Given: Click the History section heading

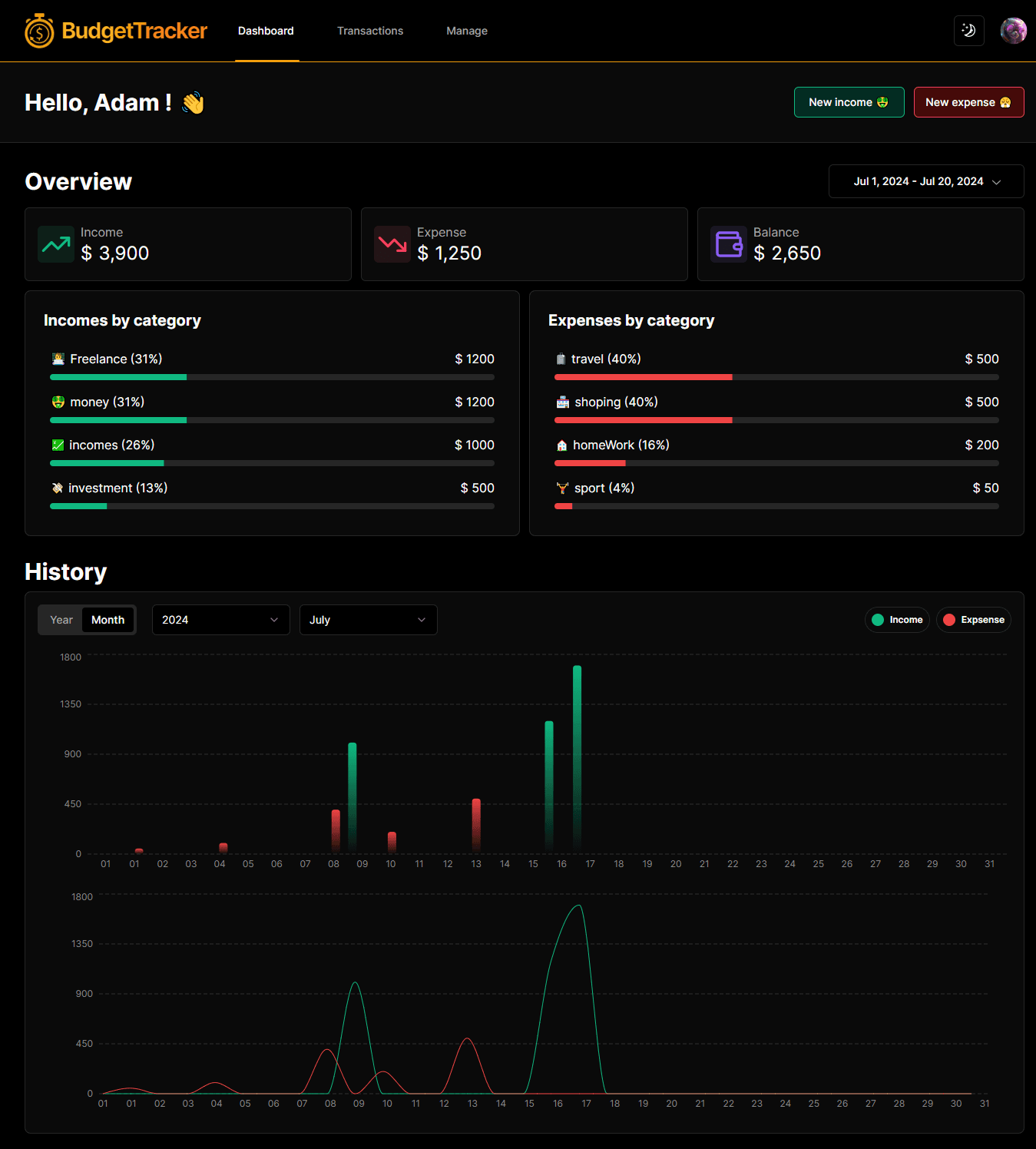Looking at the screenshot, I should click(66, 571).
